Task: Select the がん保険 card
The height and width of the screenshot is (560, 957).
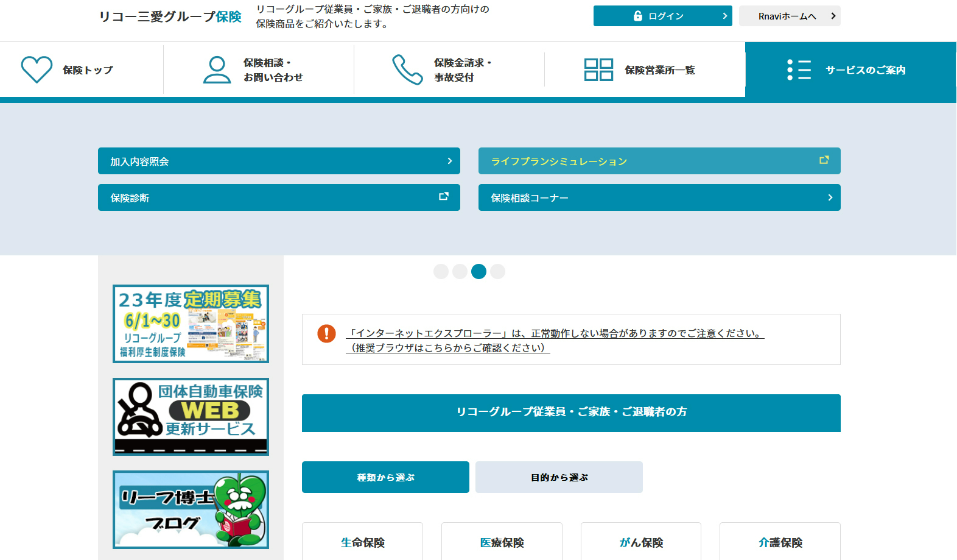Action: coord(641,542)
